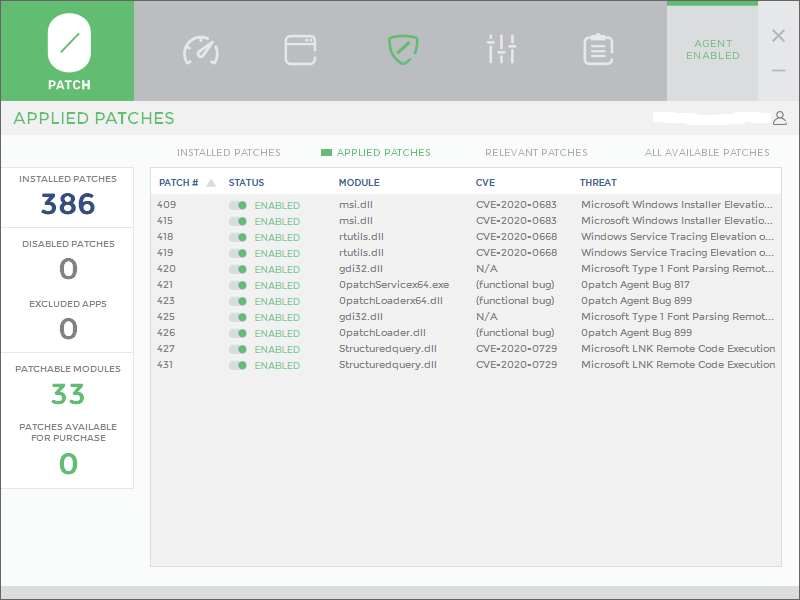The image size is (800, 600).
Task: Switch to Relevant Patches tab
Action: pos(536,153)
